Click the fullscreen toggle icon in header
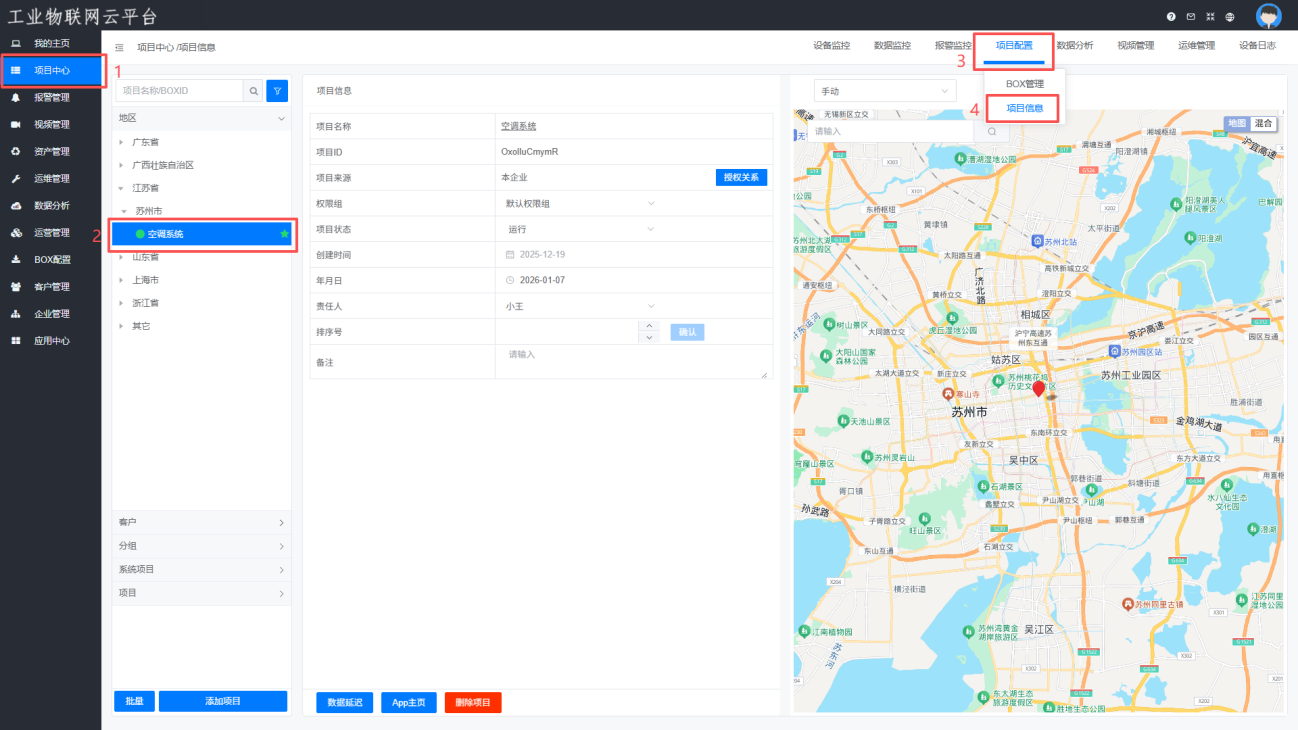 (x=1210, y=17)
